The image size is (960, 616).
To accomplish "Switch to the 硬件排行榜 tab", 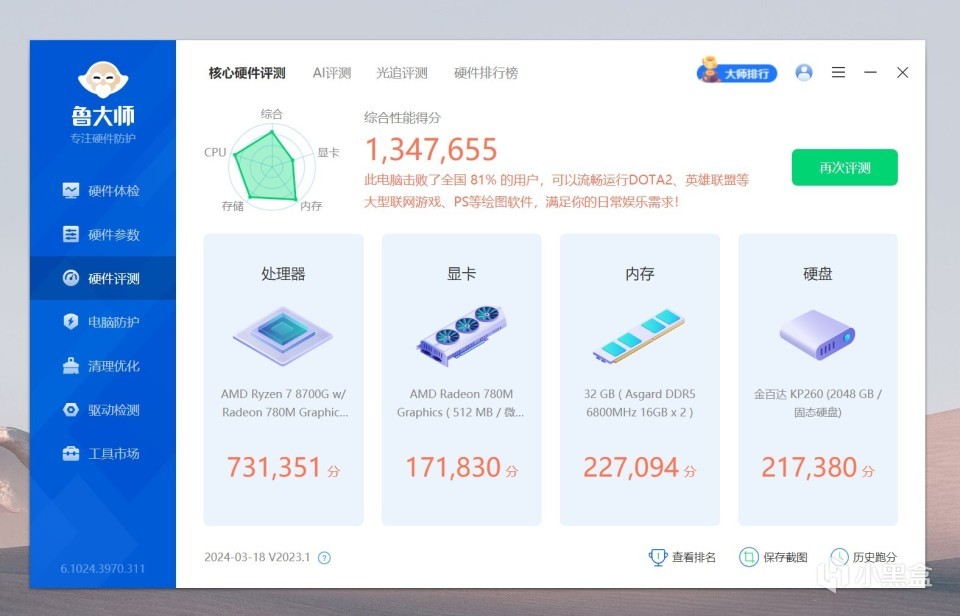I will coord(486,73).
